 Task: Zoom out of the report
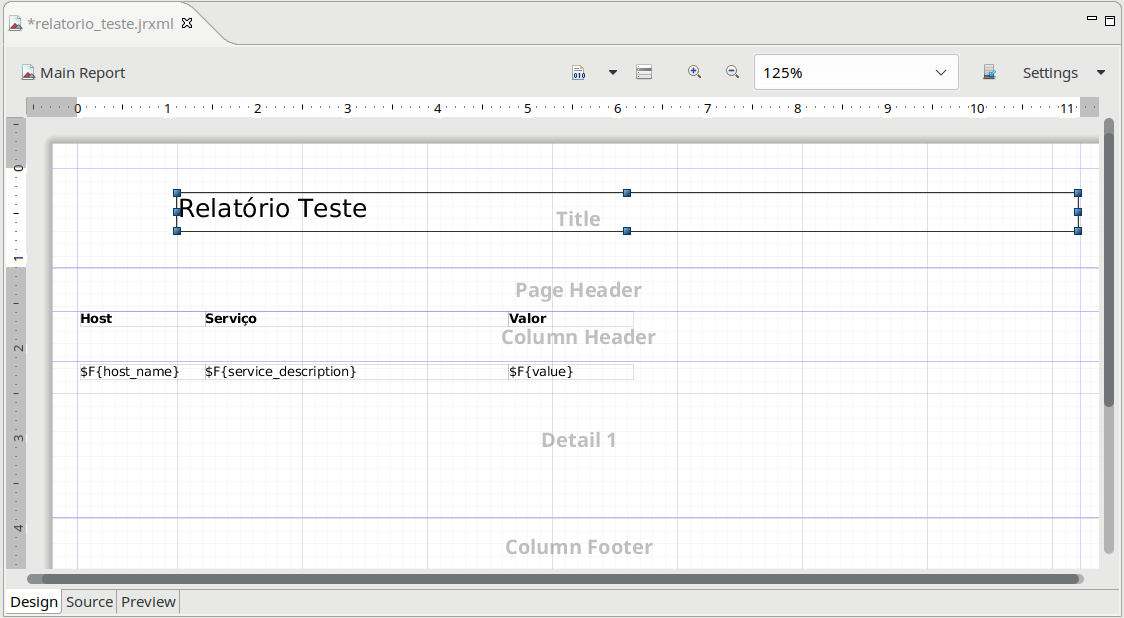[732, 72]
